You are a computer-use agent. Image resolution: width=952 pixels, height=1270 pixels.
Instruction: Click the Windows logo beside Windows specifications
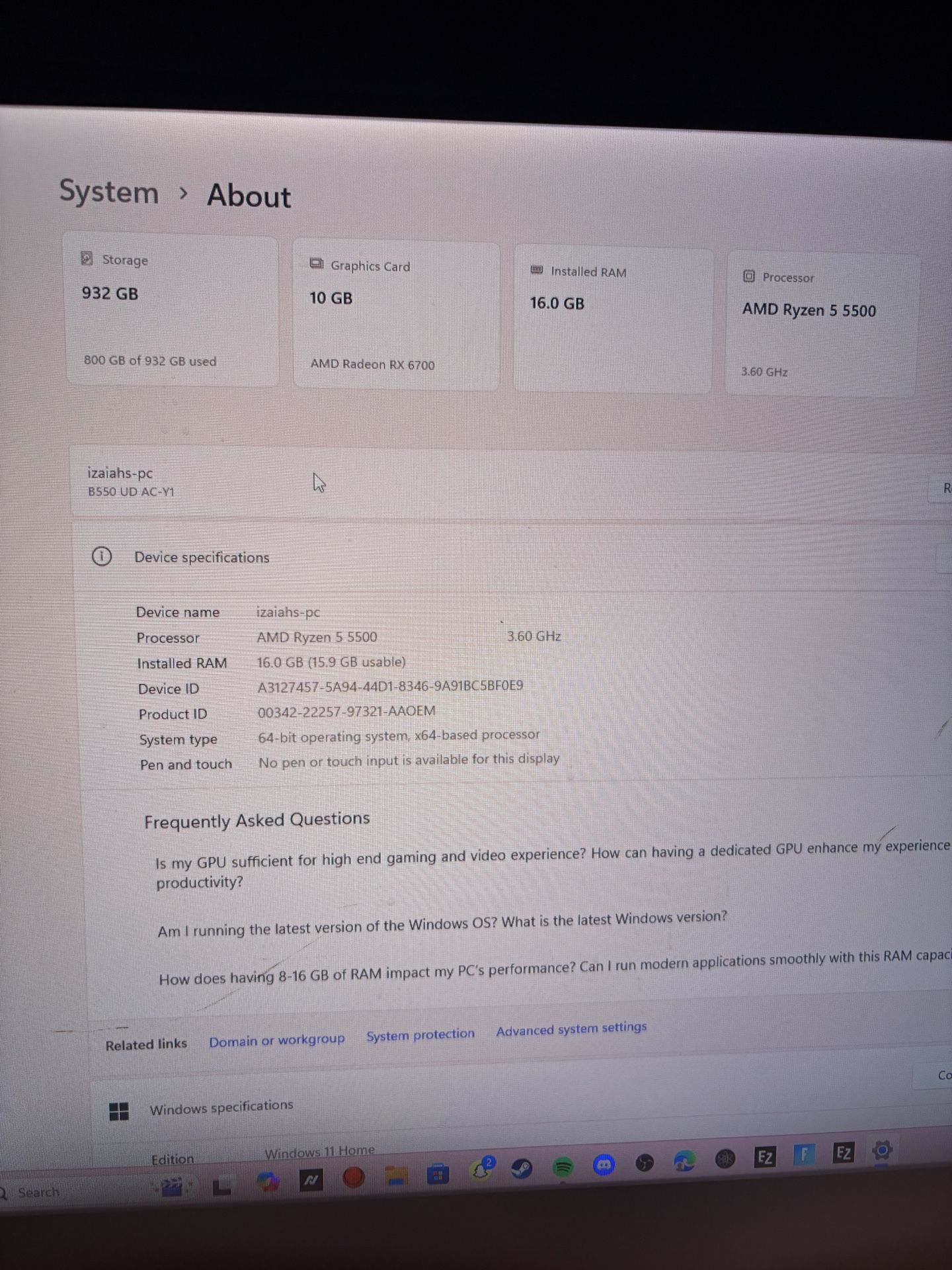[x=118, y=1113]
